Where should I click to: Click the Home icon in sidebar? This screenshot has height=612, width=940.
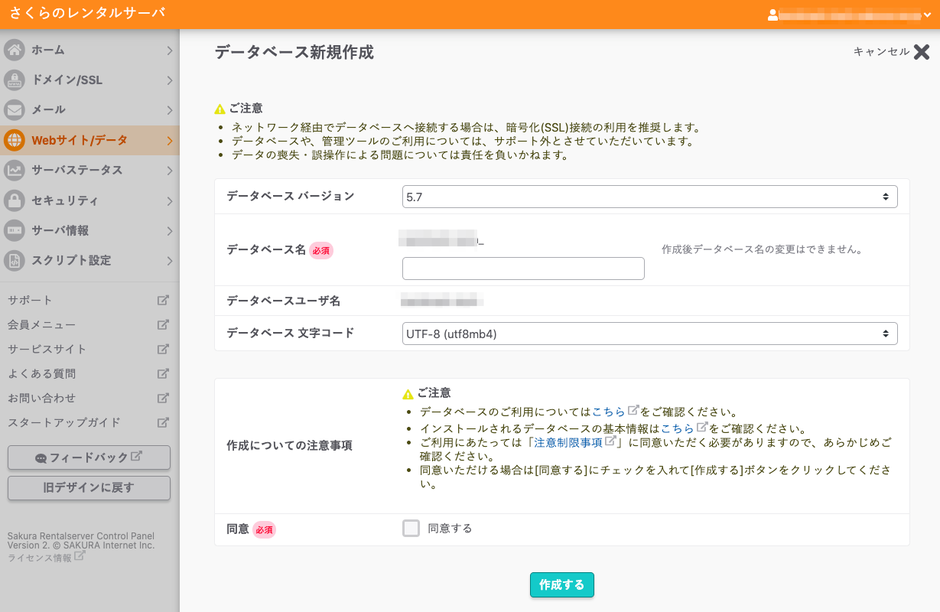14,50
